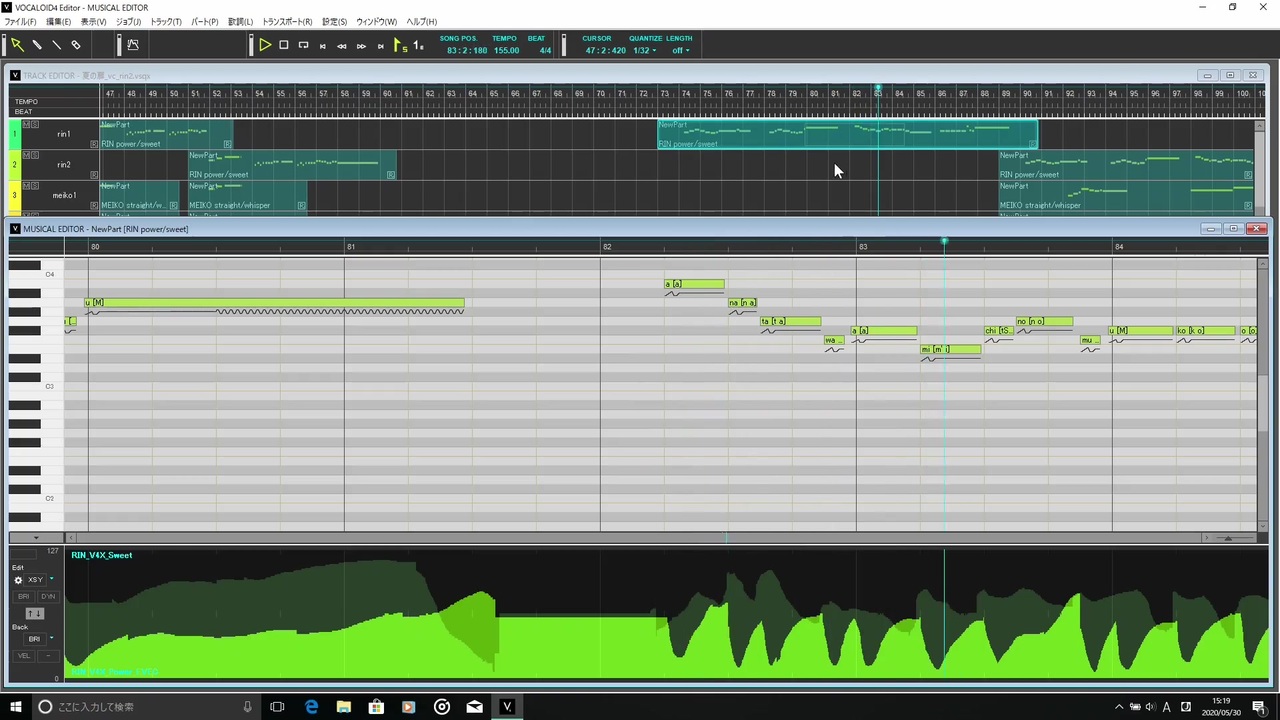
Task: Open control parameter settings gear icon
Action: point(18,580)
